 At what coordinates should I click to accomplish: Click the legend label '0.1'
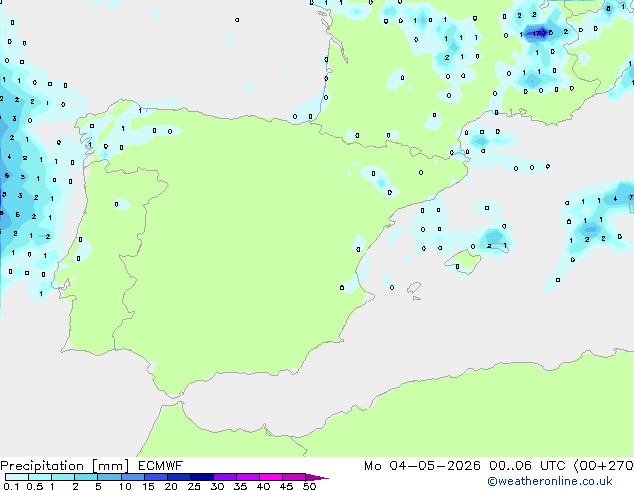11,486
